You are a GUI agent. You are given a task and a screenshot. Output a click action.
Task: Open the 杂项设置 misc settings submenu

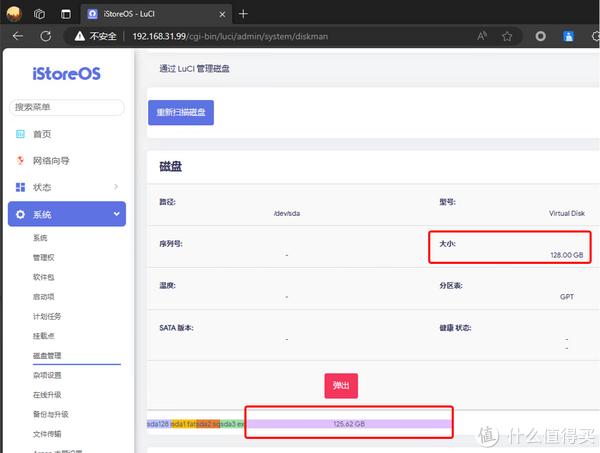(x=47, y=375)
